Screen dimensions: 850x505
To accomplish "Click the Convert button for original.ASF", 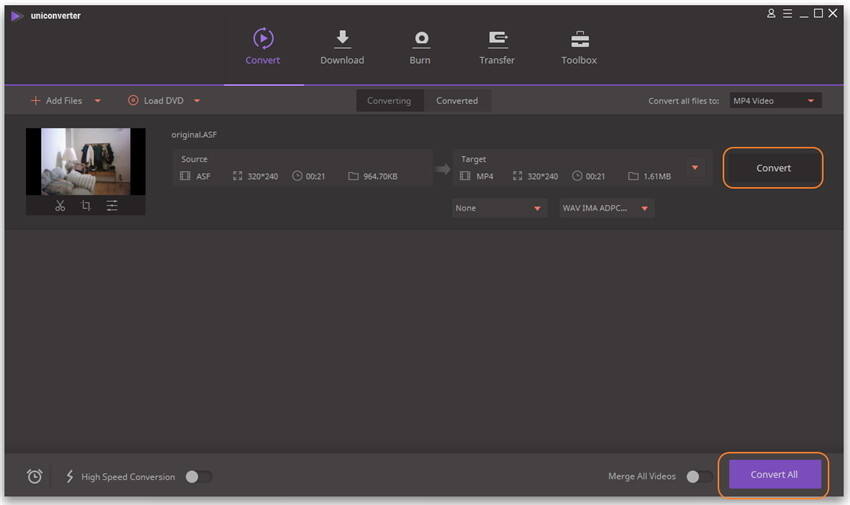I will tap(773, 168).
